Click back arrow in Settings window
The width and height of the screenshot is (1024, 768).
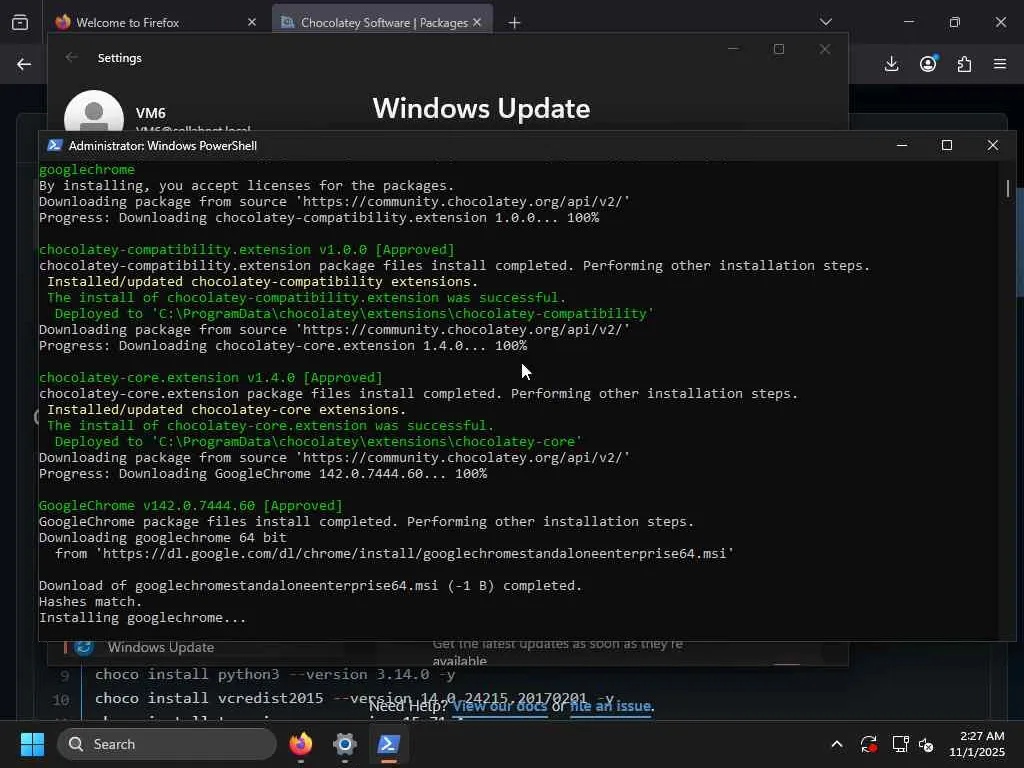coord(72,57)
